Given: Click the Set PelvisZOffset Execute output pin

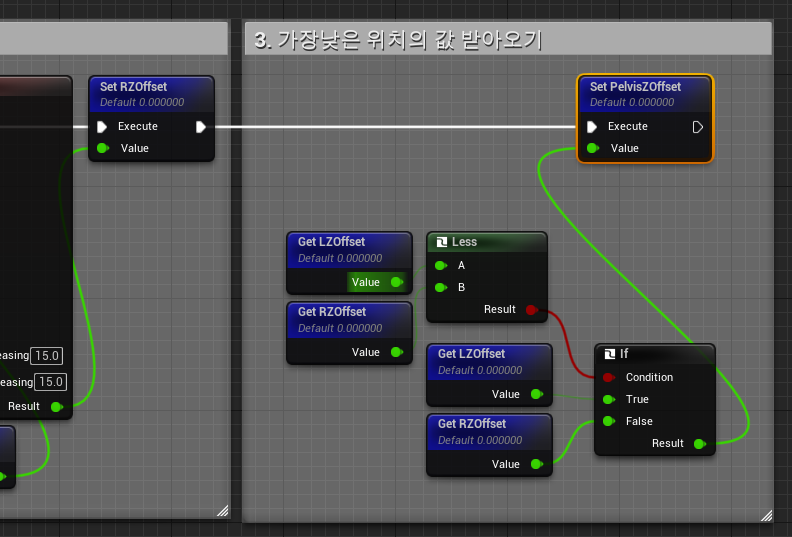Looking at the screenshot, I should click(698, 127).
